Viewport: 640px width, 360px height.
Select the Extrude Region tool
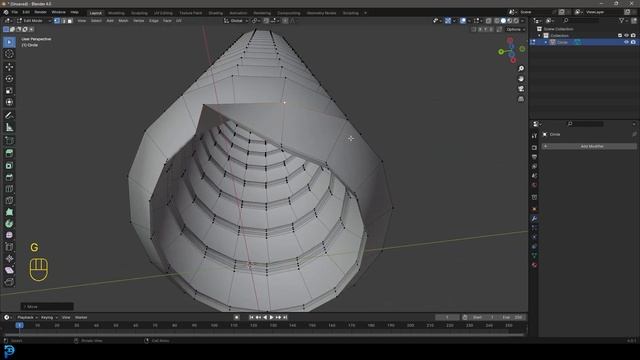(9, 153)
